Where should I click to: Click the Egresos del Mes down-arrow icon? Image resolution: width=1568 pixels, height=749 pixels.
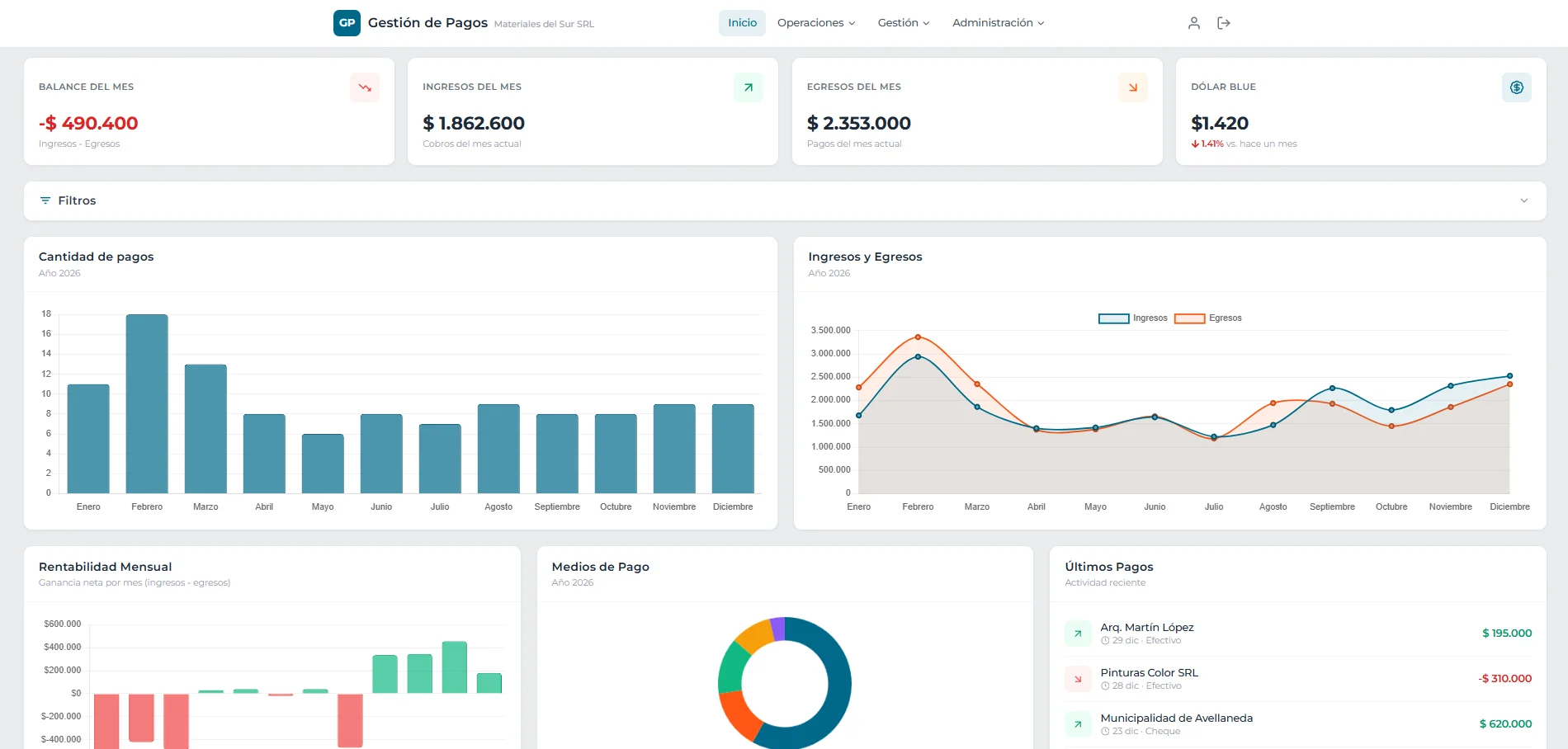pyautogui.click(x=1132, y=87)
